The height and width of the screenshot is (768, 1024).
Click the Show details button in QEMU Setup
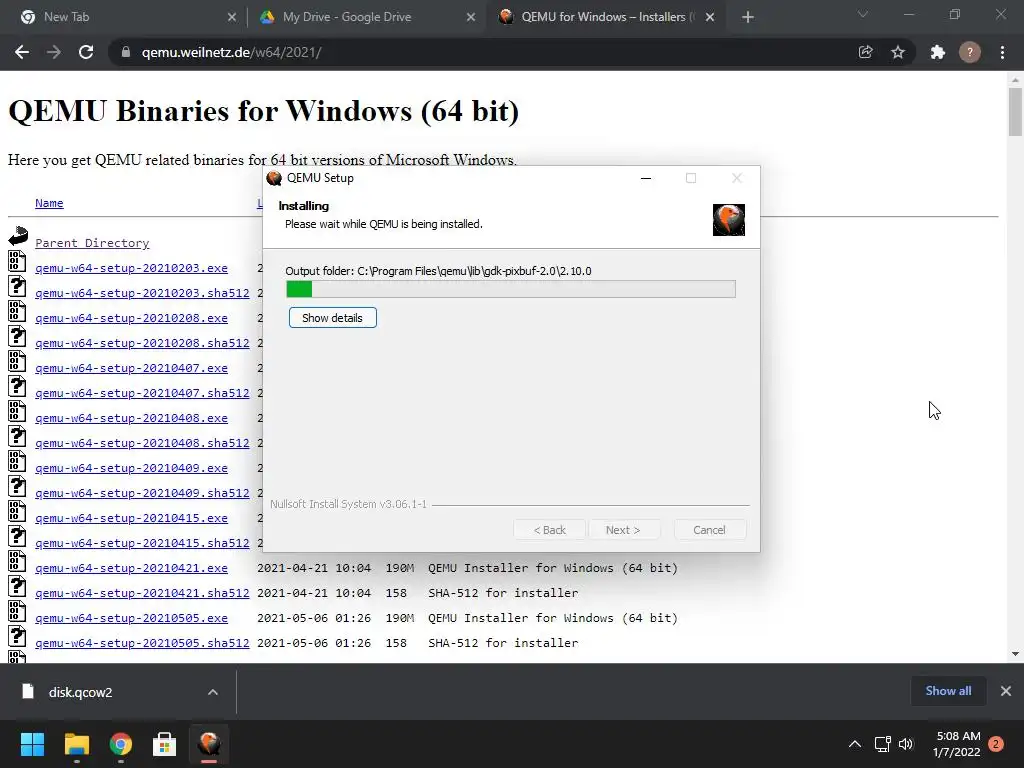tap(332, 318)
